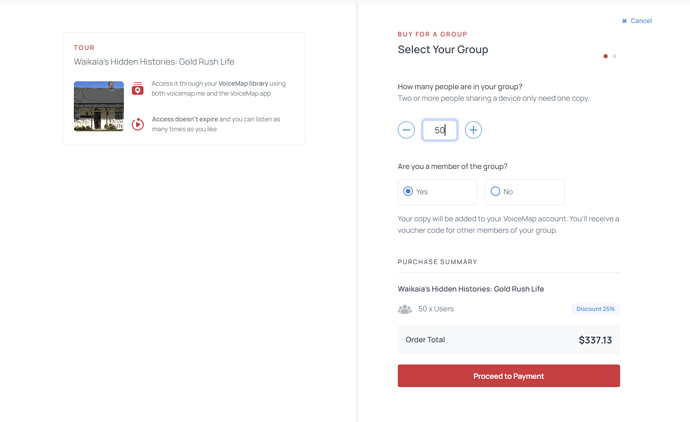Click the play icon beside 'Access doesn't expire'
690x422 pixels.
[138, 124]
